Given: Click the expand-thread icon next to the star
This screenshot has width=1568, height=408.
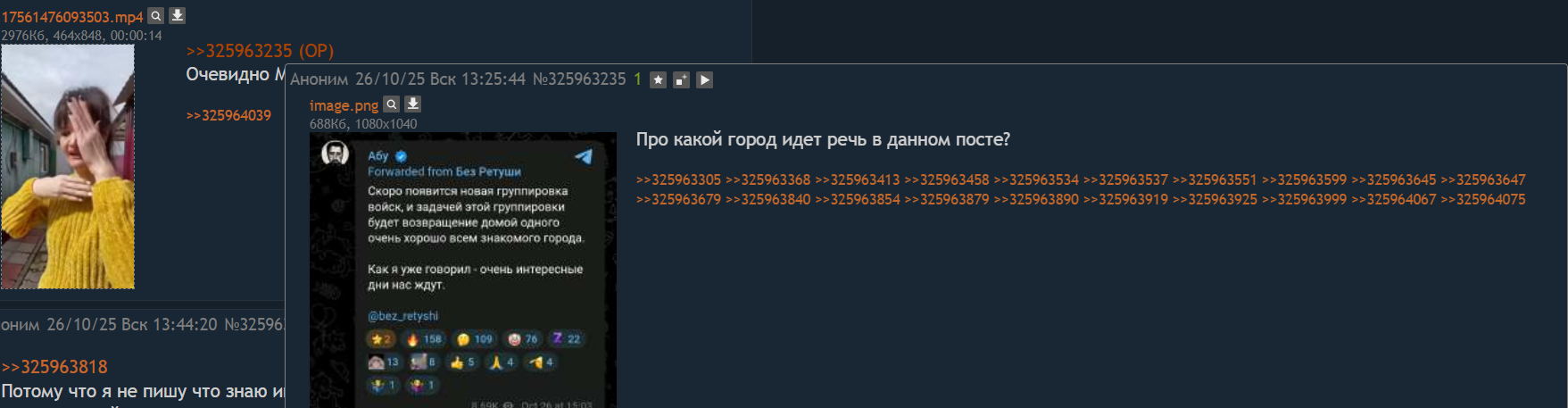Looking at the screenshot, I should [681, 79].
